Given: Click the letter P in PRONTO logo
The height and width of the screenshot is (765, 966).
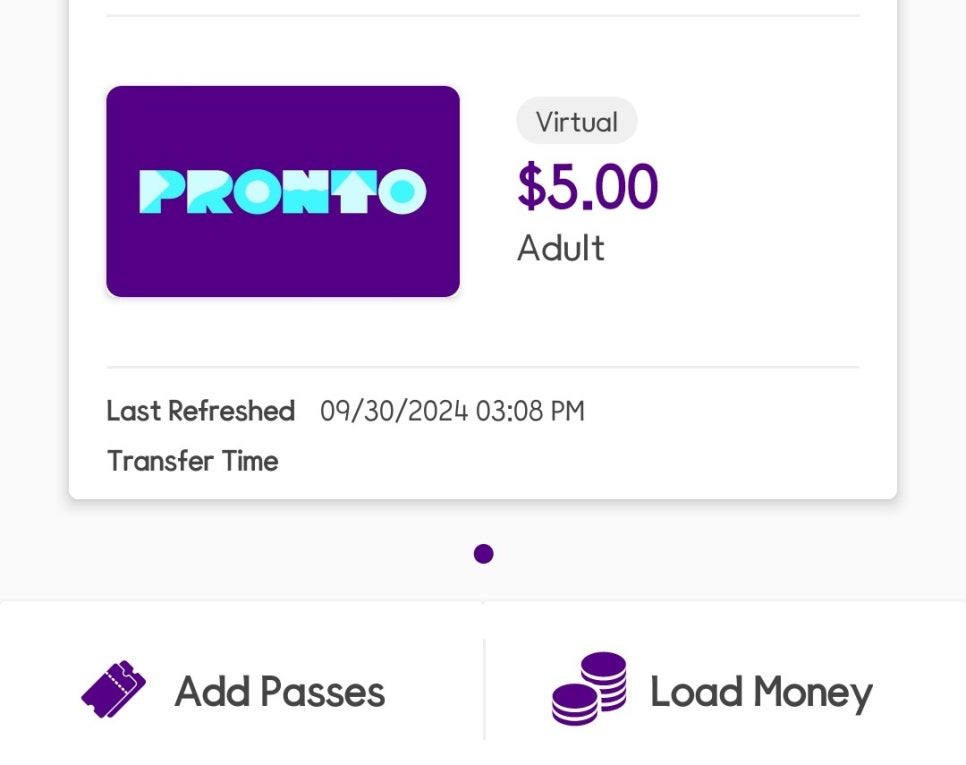Looking at the screenshot, I should point(161,192).
